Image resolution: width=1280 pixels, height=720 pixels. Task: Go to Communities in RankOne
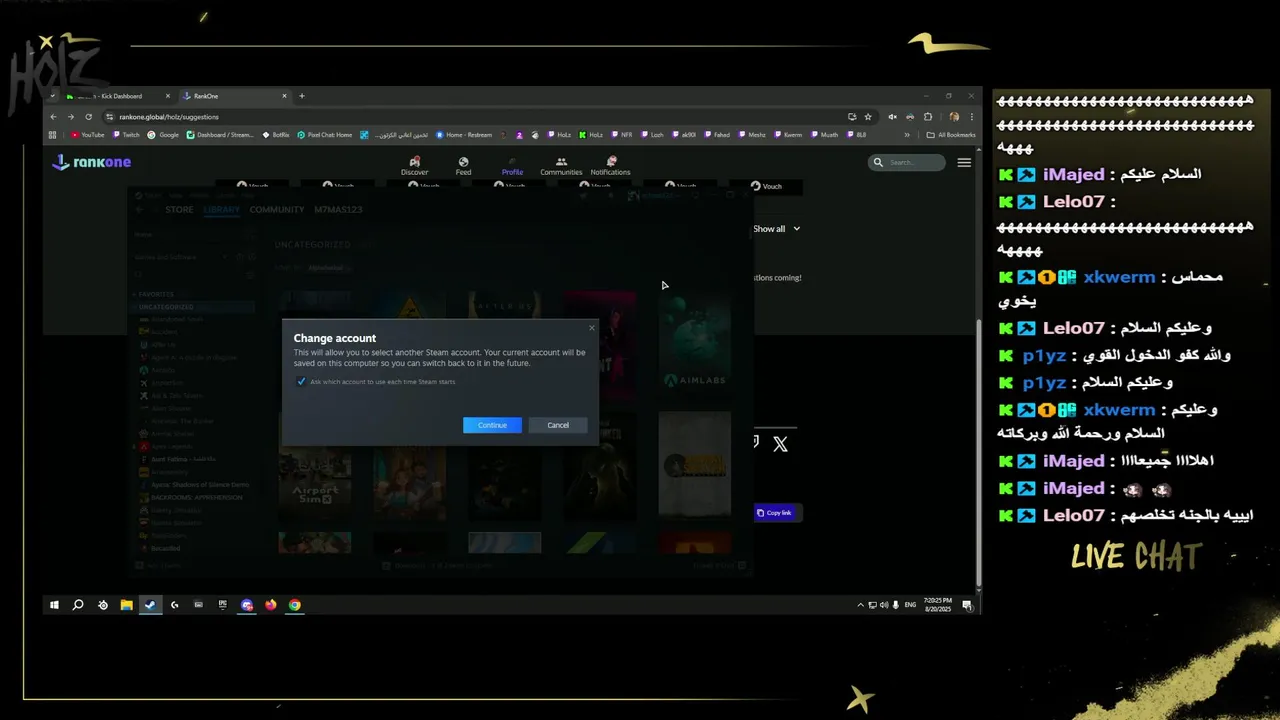click(x=561, y=166)
